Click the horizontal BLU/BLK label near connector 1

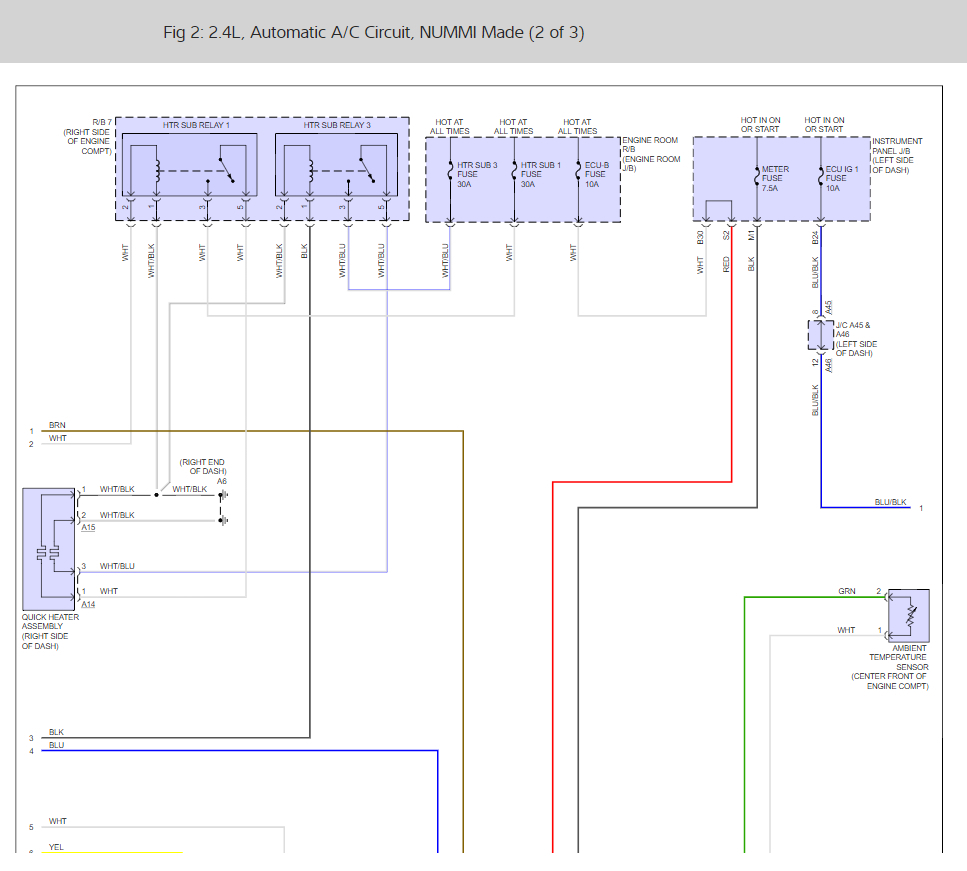coord(891,502)
